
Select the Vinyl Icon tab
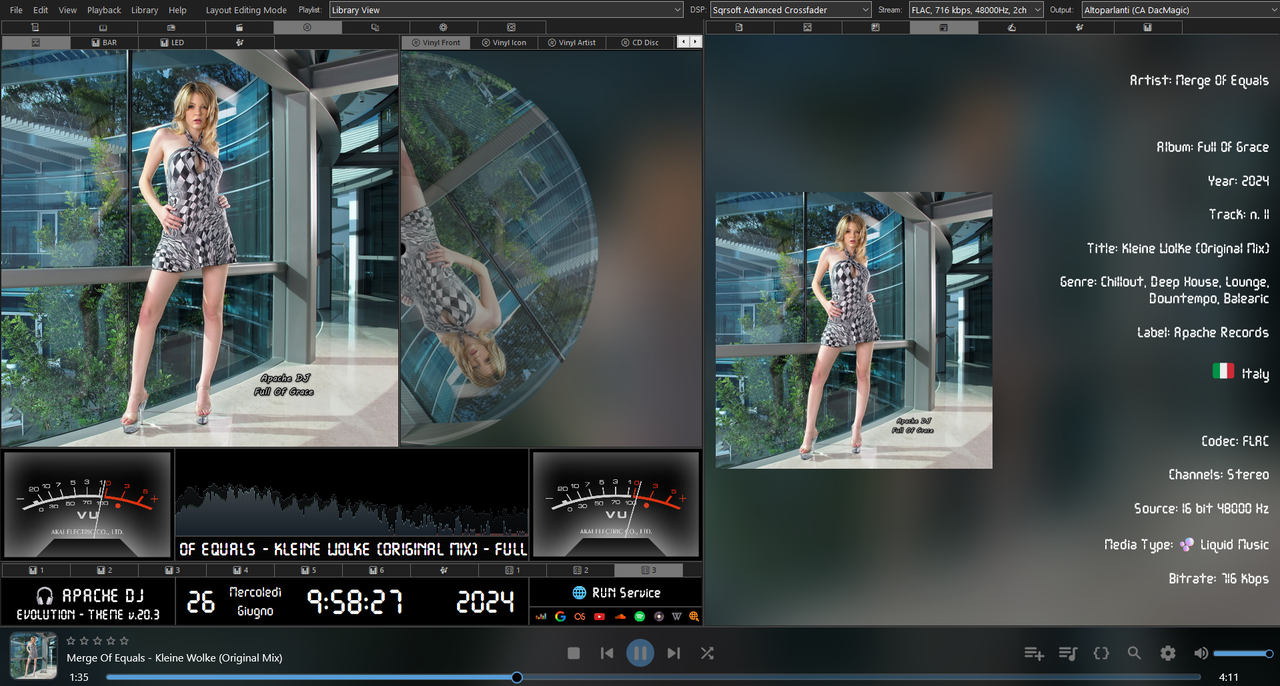pyautogui.click(x=503, y=43)
